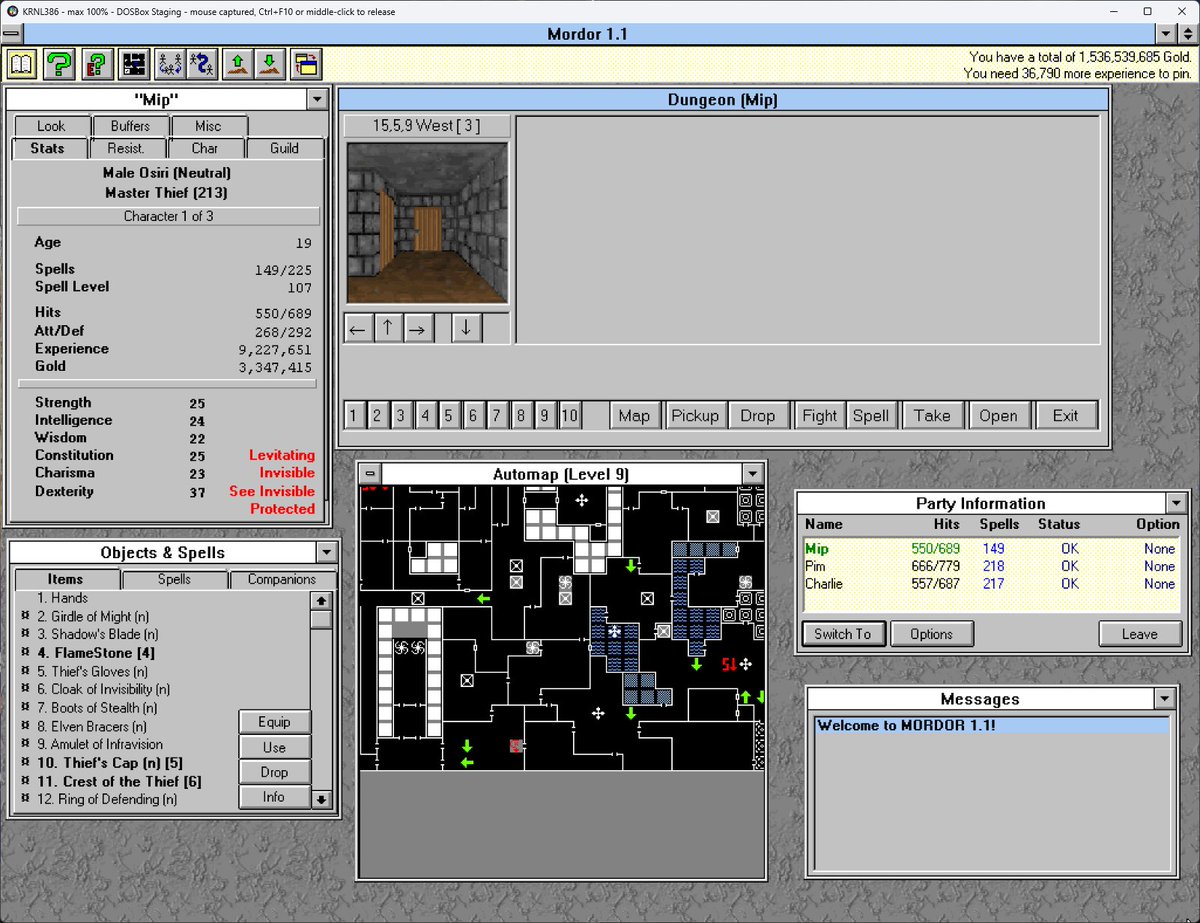
Task: Click the Switch To button
Action: [x=843, y=634]
